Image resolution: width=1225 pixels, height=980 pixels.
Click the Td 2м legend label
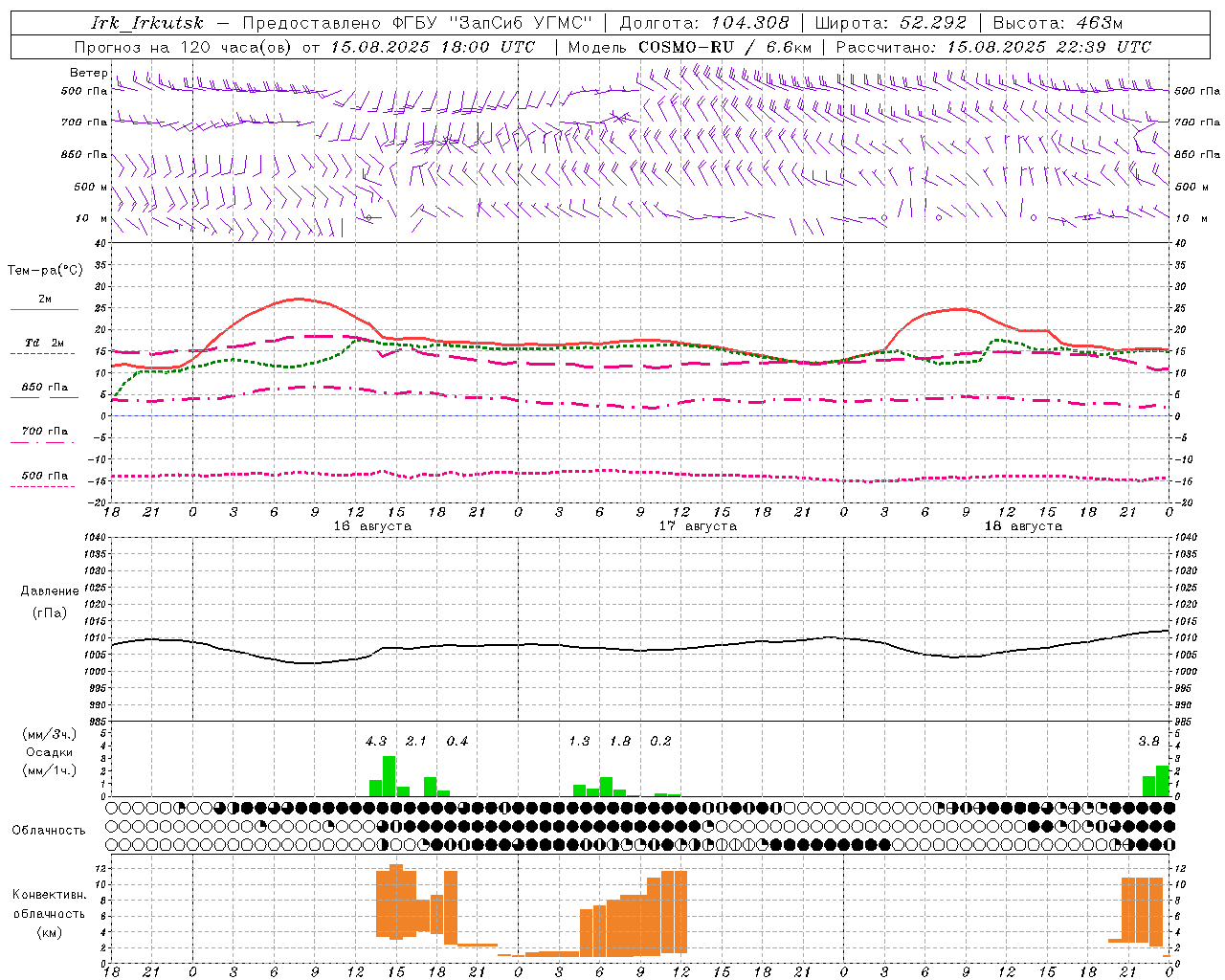[x=45, y=343]
